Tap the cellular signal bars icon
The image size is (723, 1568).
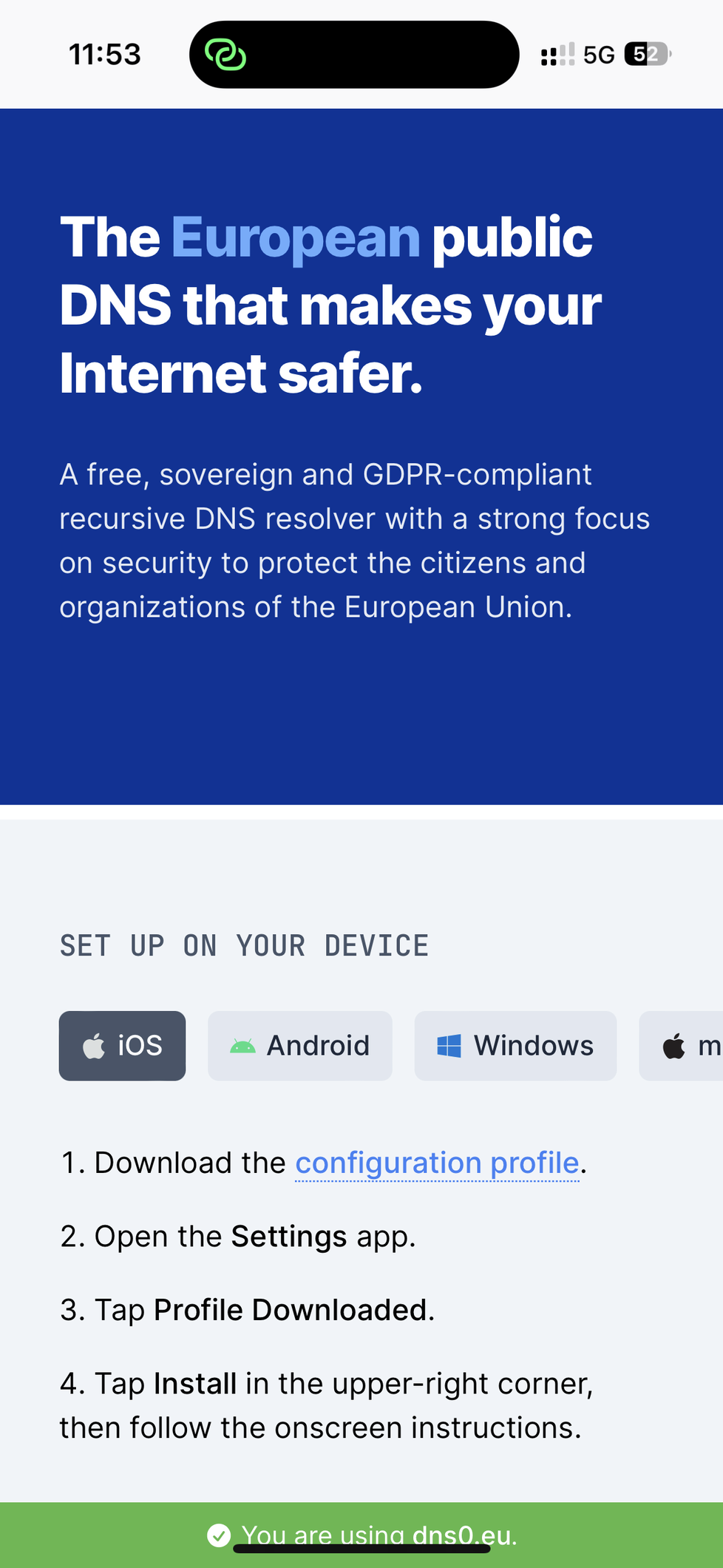[x=557, y=55]
